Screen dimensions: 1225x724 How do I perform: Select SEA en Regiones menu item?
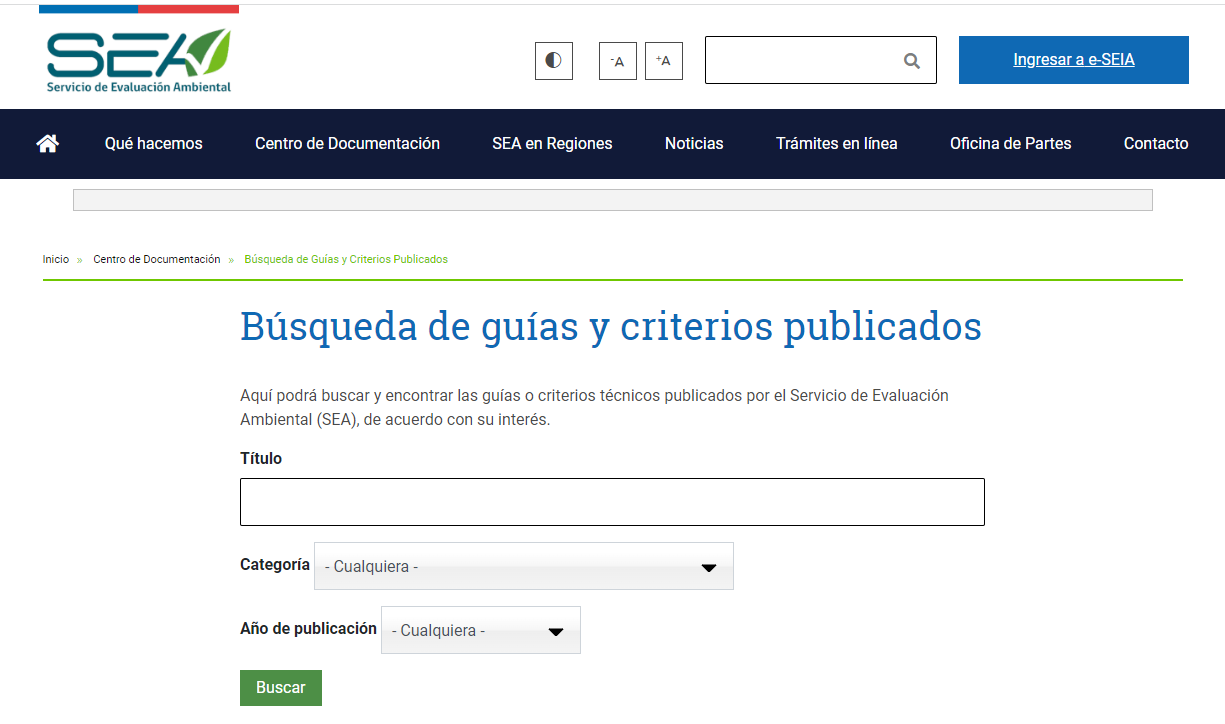coord(552,144)
